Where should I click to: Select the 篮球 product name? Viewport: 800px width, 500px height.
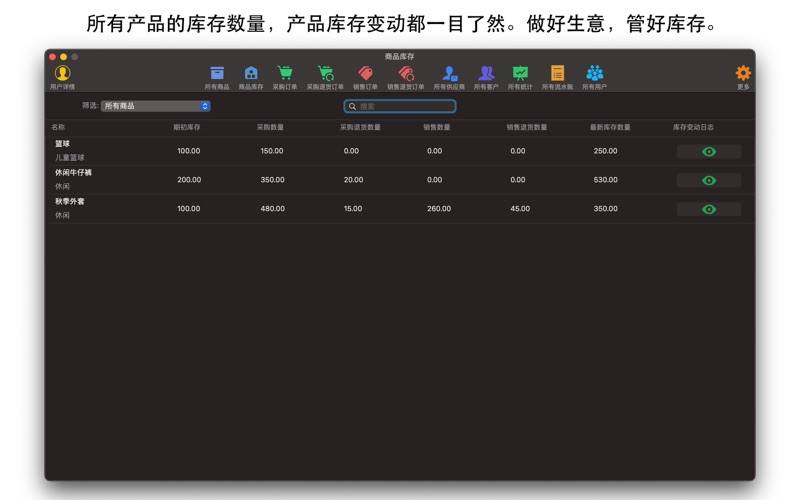click(x=62, y=144)
